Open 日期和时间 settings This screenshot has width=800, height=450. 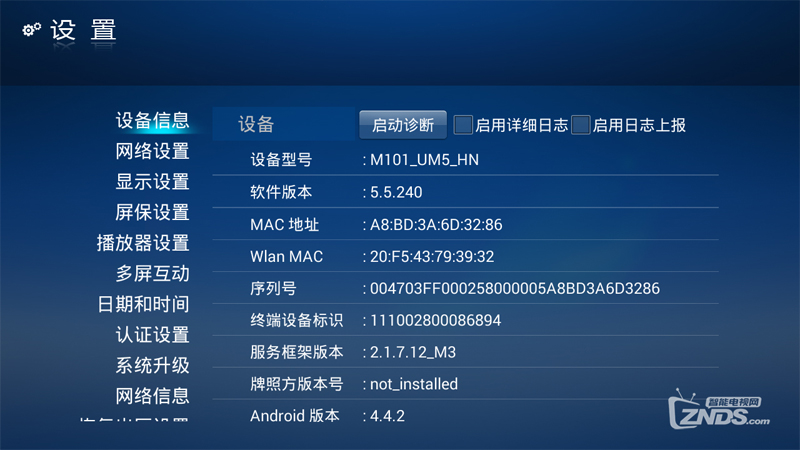click(x=143, y=304)
